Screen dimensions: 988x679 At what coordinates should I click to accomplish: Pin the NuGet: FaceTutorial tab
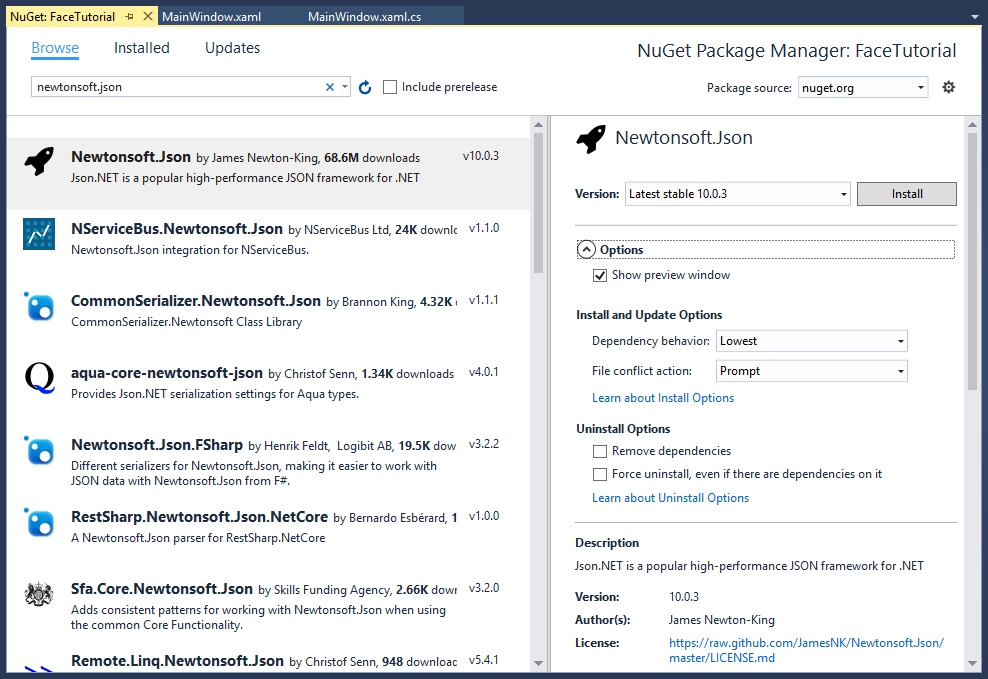(130, 16)
